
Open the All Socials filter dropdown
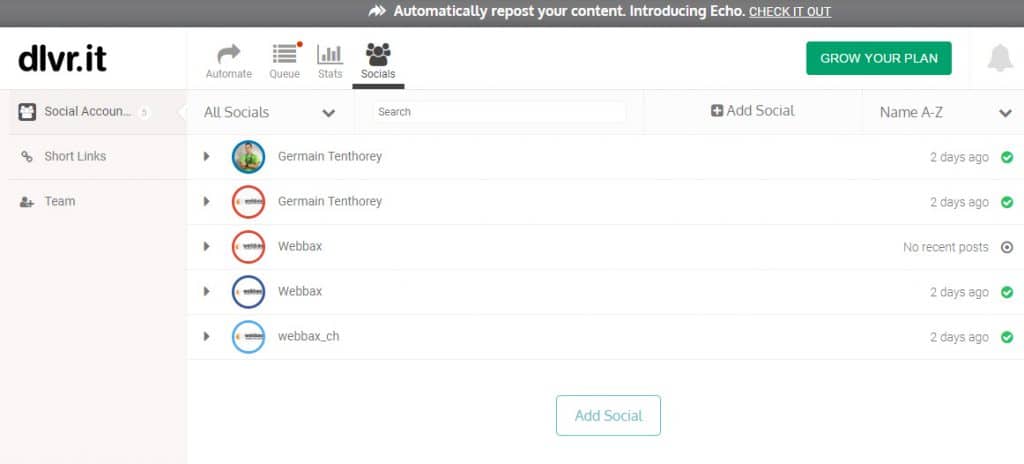[x=270, y=112]
